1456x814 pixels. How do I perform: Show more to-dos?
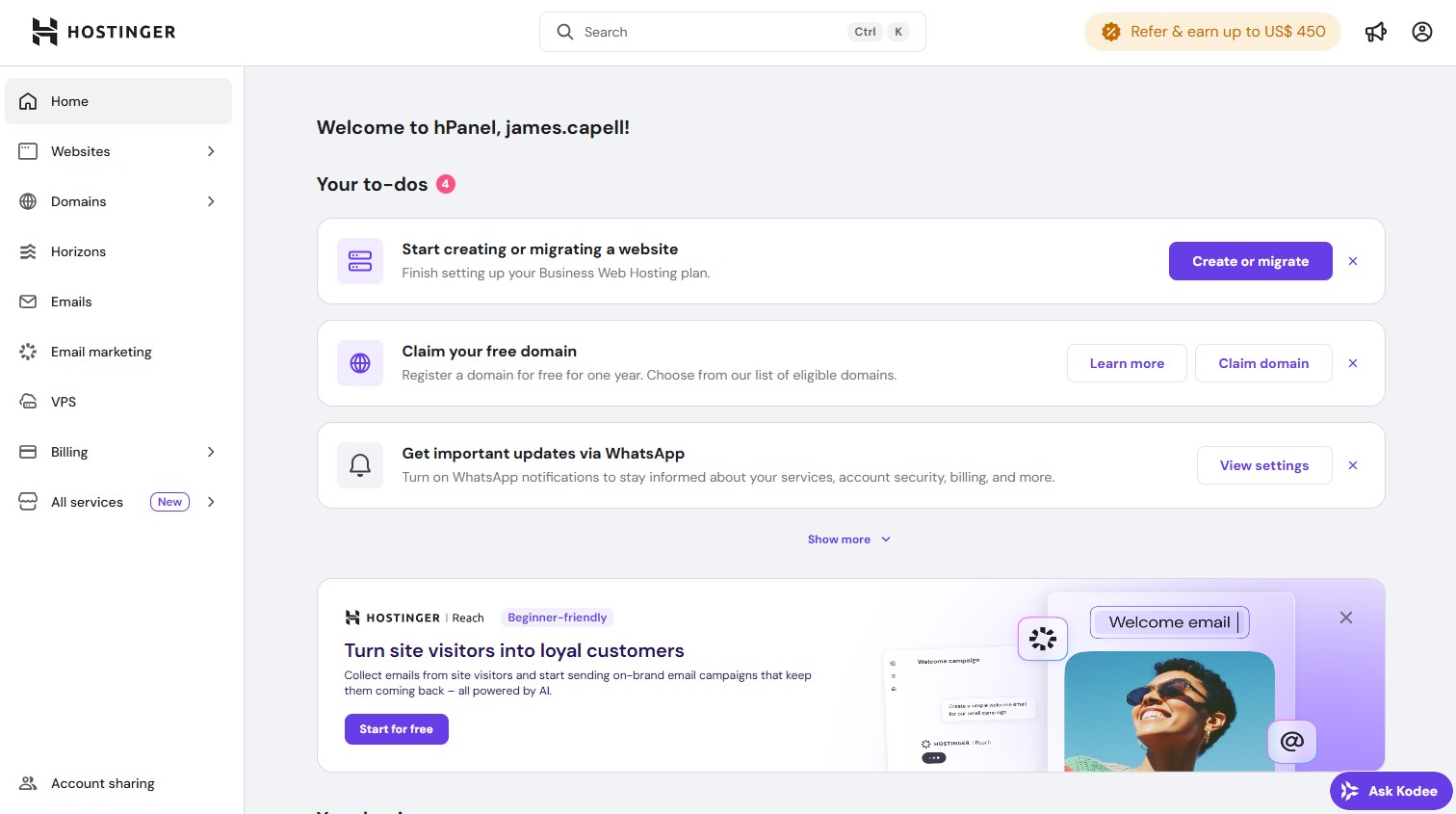848,539
